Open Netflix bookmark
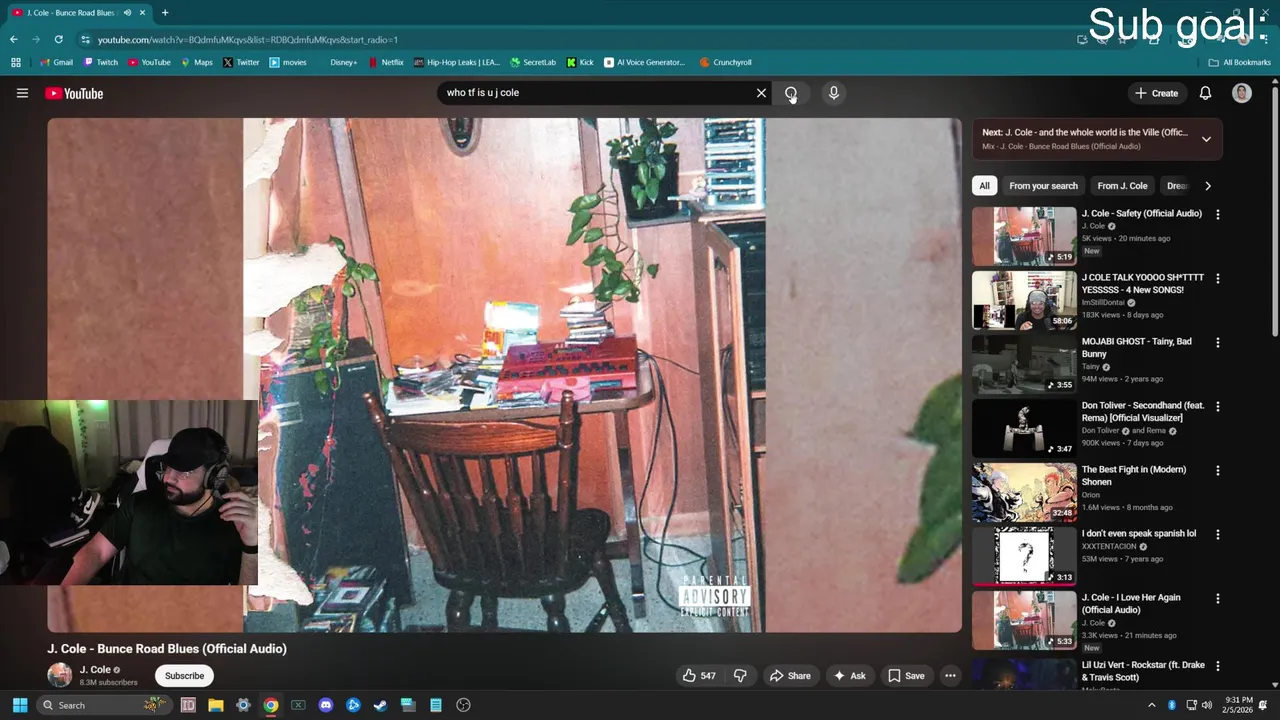The image size is (1280, 720). click(386, 62)
